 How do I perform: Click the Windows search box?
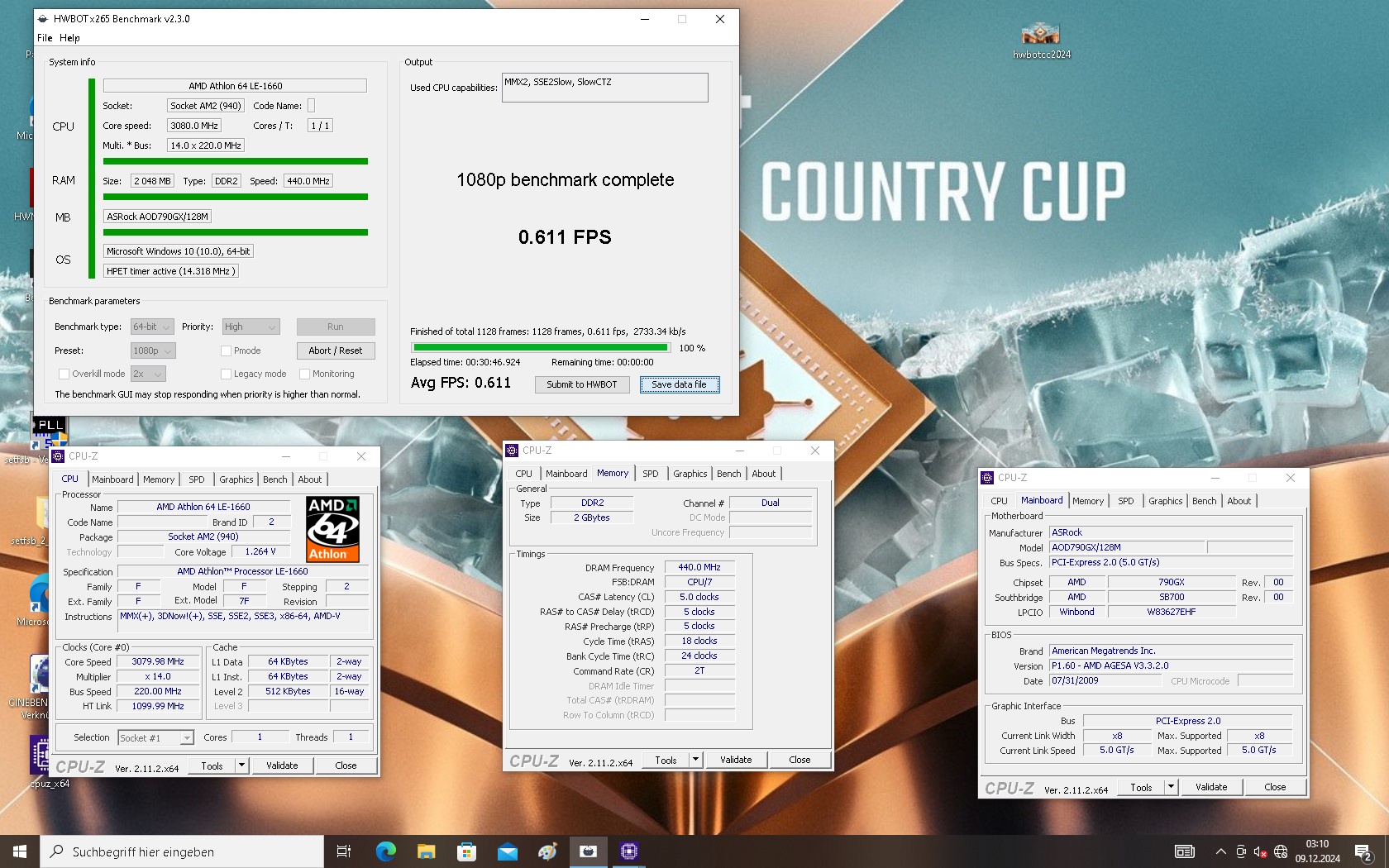[x=182, y=851]
